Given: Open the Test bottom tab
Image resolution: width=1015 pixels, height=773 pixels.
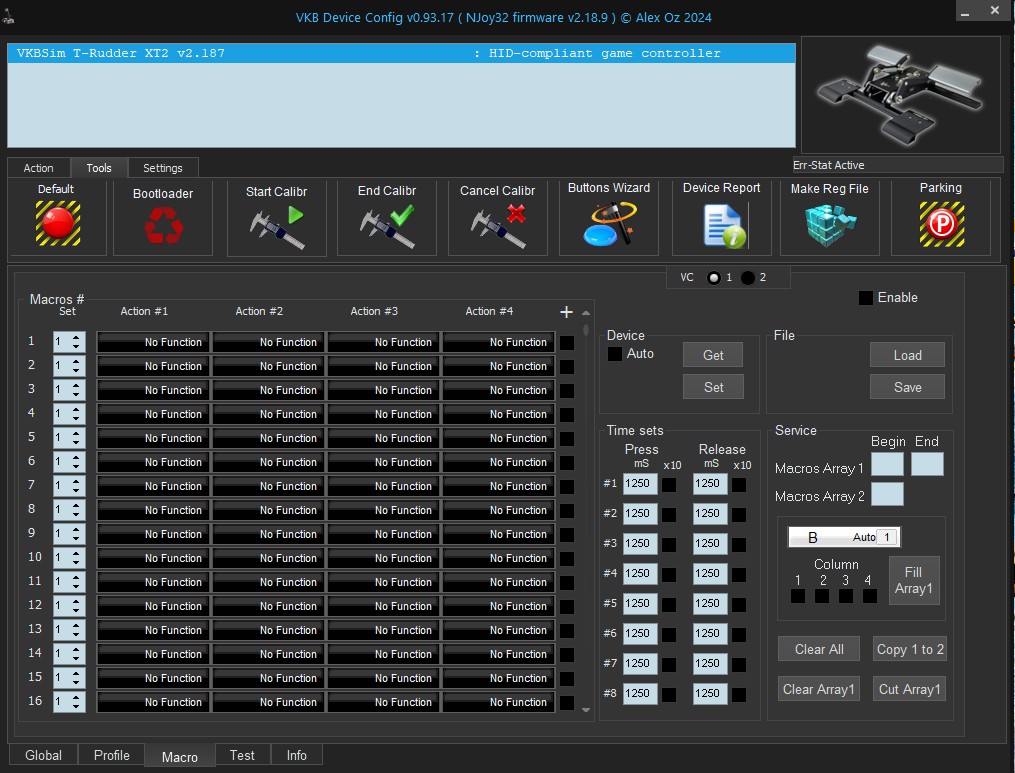Looking at the screenshot, I should [x=242, y=756].
